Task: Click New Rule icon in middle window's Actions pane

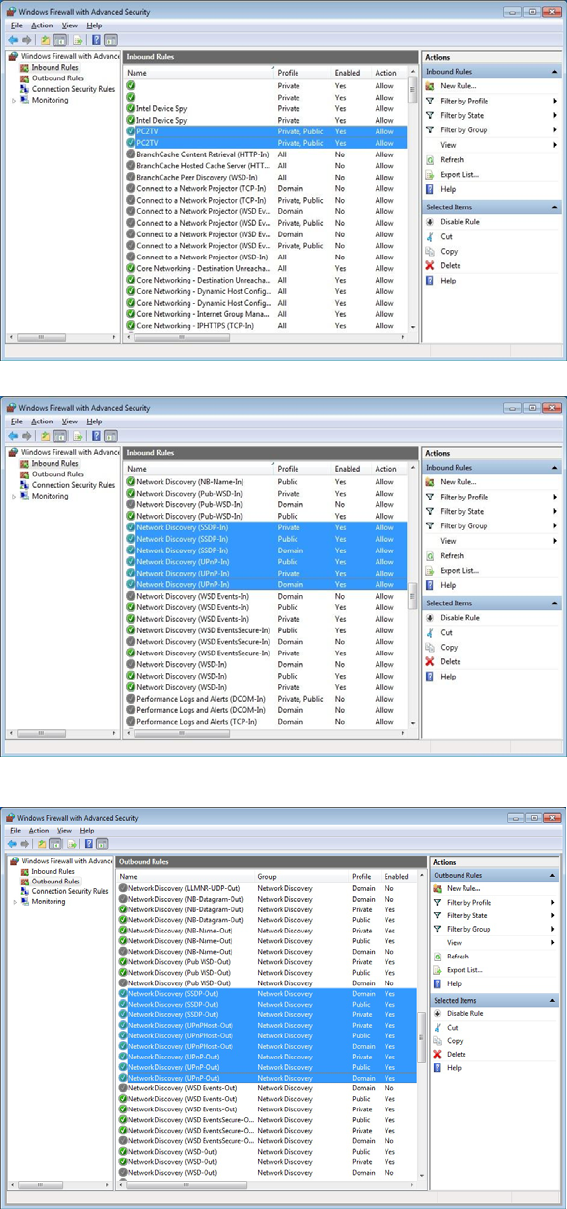Action: click(x=430, y=482)
